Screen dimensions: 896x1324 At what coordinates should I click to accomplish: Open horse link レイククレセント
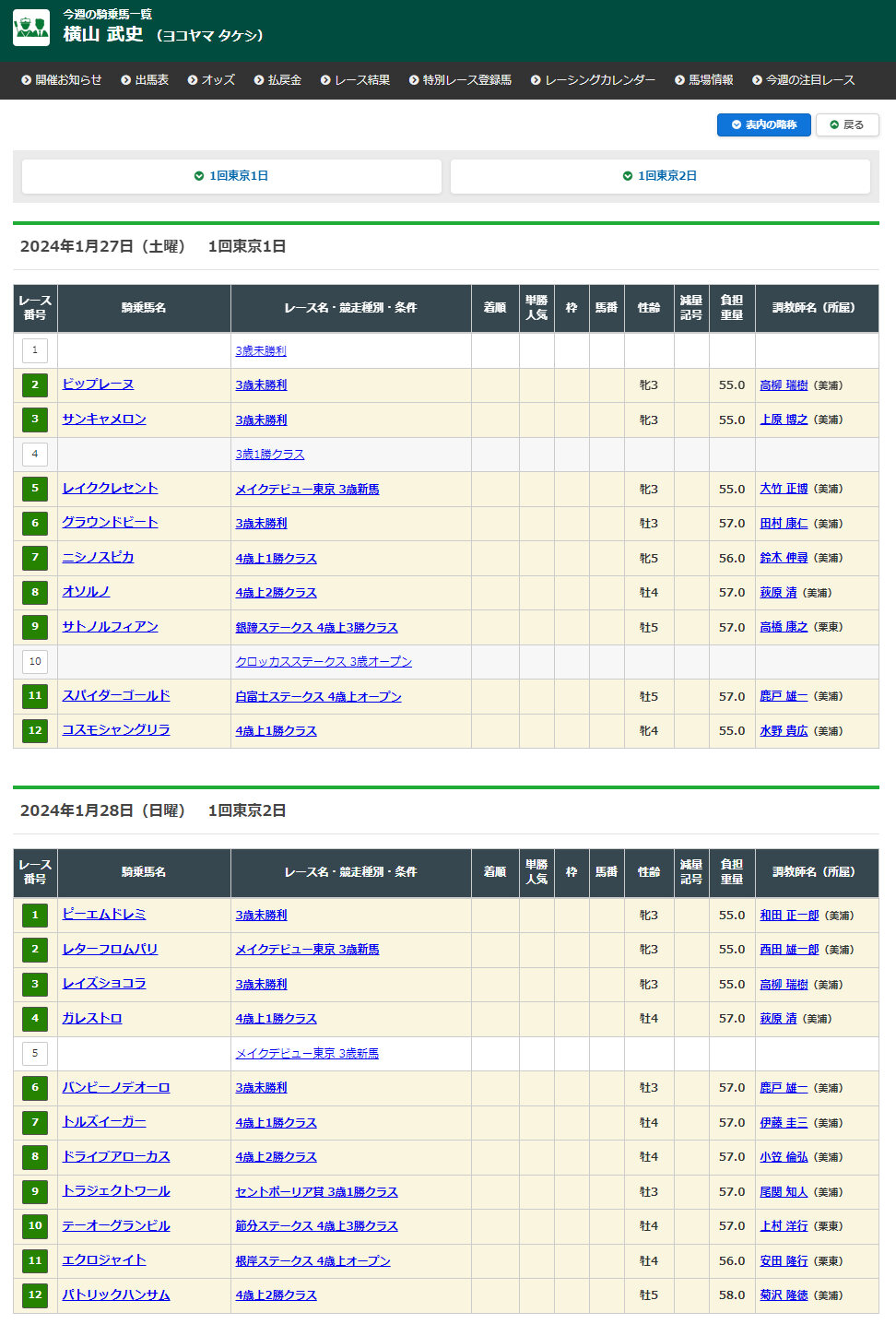(x=110, y=489)
